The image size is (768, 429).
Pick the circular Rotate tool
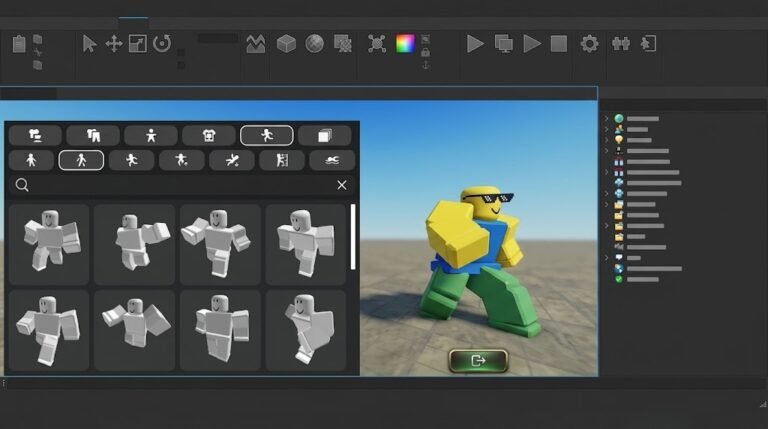point(162,44)
